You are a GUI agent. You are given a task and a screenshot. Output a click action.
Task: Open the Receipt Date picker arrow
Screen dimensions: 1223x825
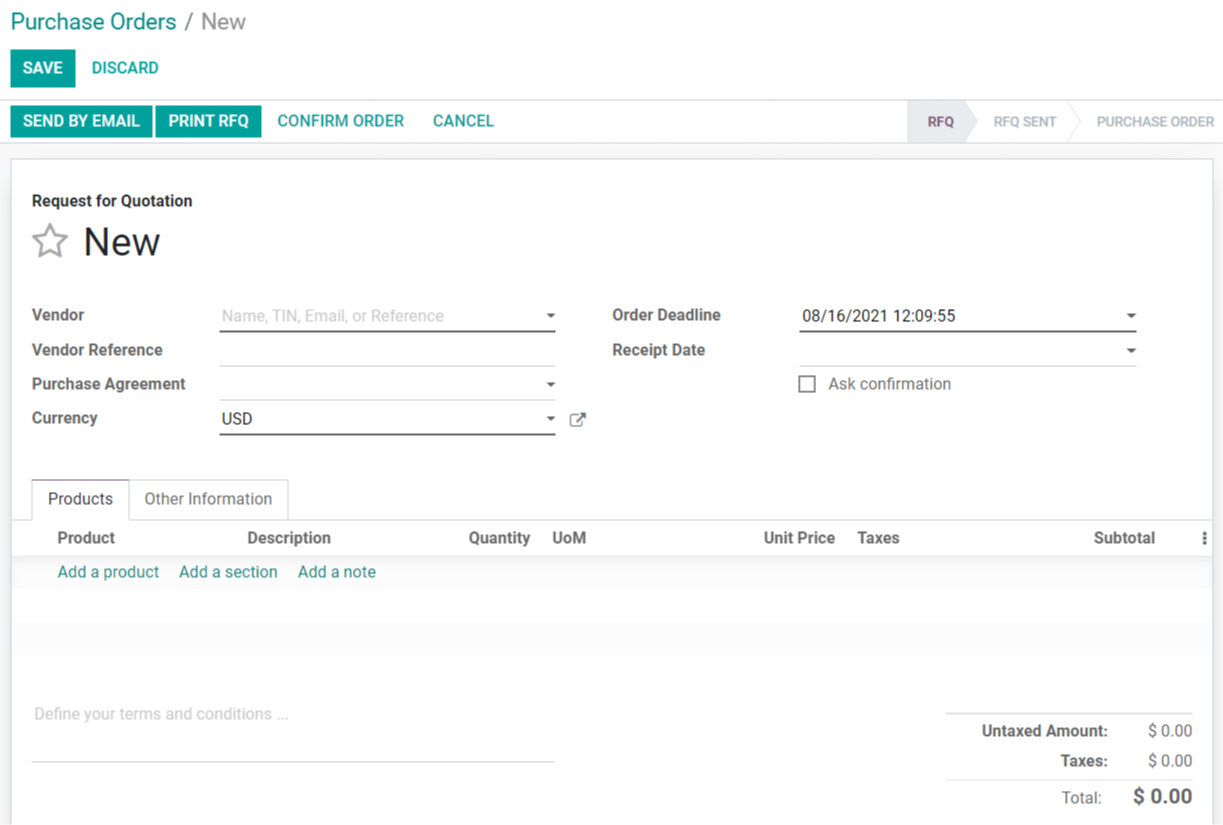pos(1130,351)
